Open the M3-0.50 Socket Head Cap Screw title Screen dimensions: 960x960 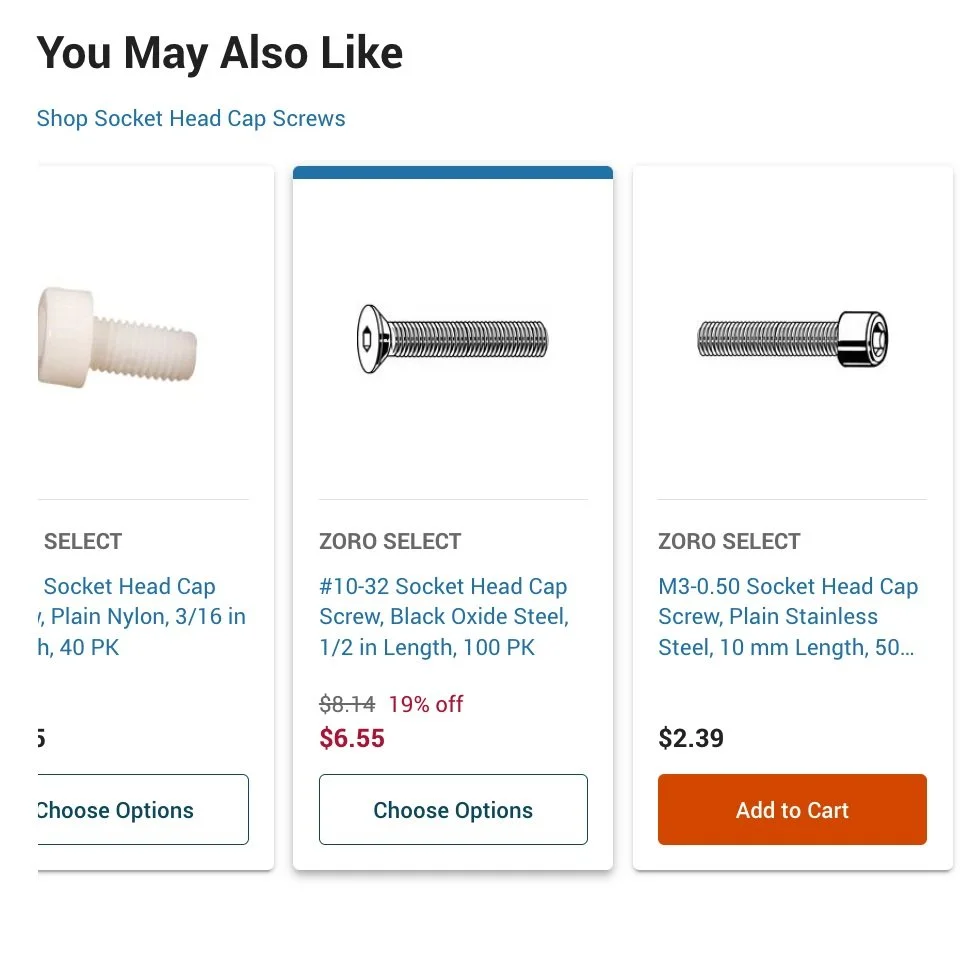pyautogui.click(x=787, y=617)
